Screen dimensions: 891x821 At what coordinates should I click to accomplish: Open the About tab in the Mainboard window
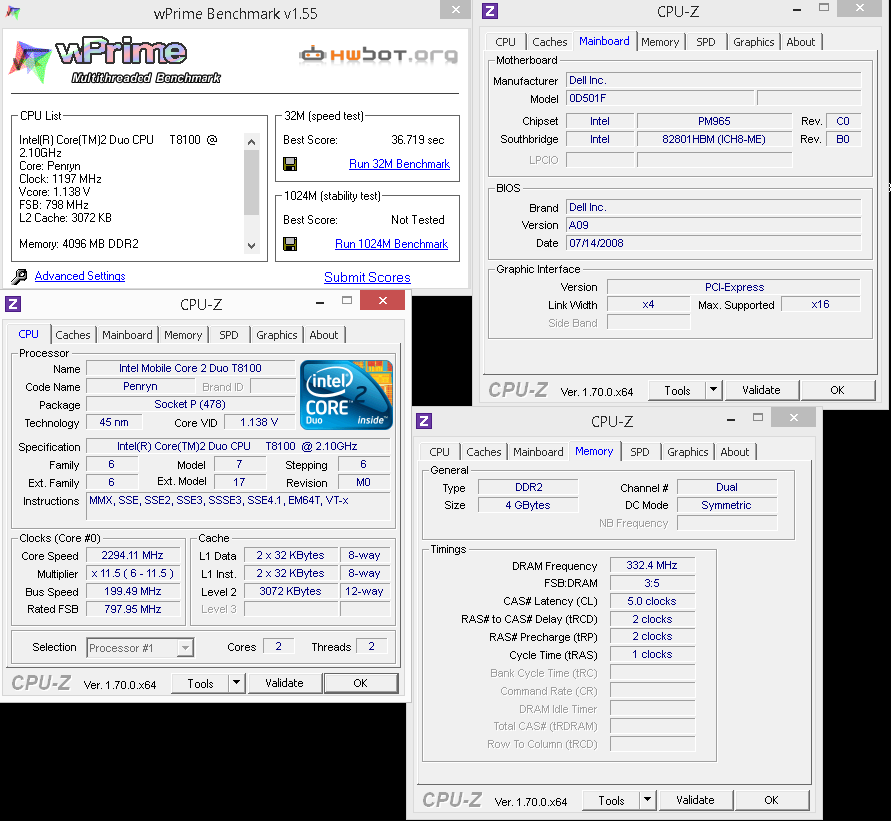coord(801,42)
